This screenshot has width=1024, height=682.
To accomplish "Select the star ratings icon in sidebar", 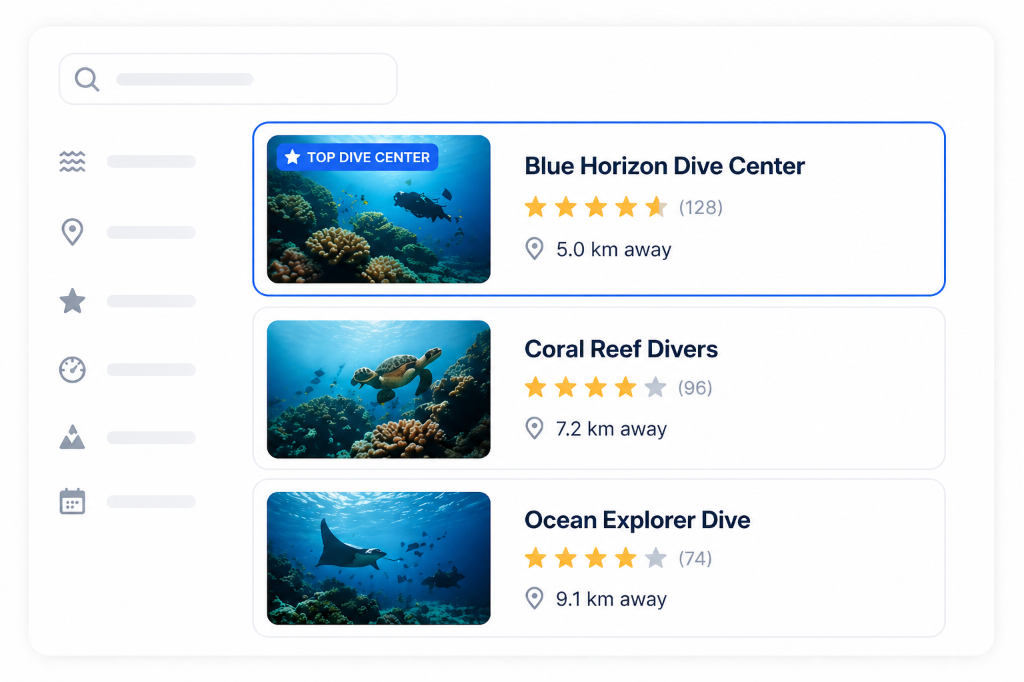I will [72, 301].
